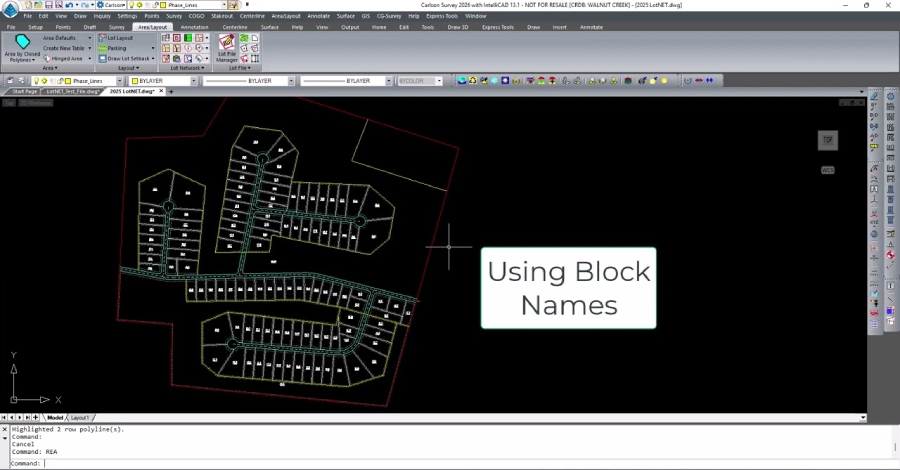Expand the Lot Network panel

(183, 68)
